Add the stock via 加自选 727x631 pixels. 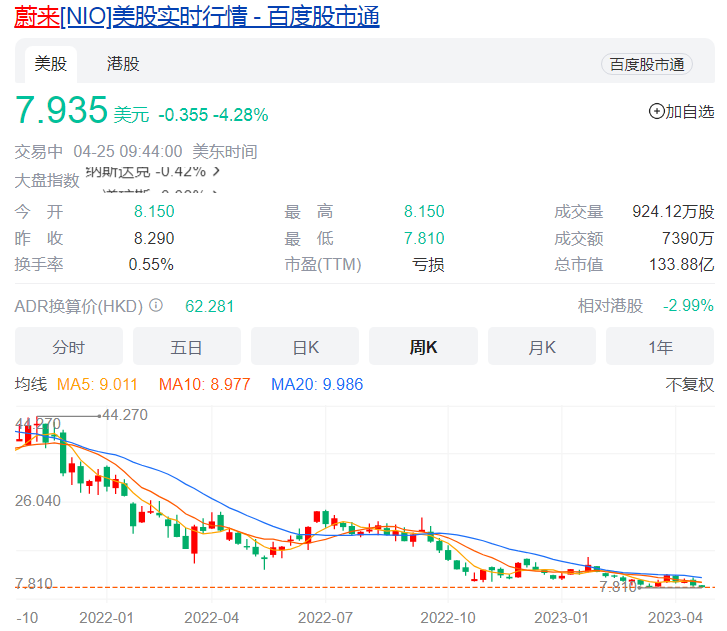point(682,112)
